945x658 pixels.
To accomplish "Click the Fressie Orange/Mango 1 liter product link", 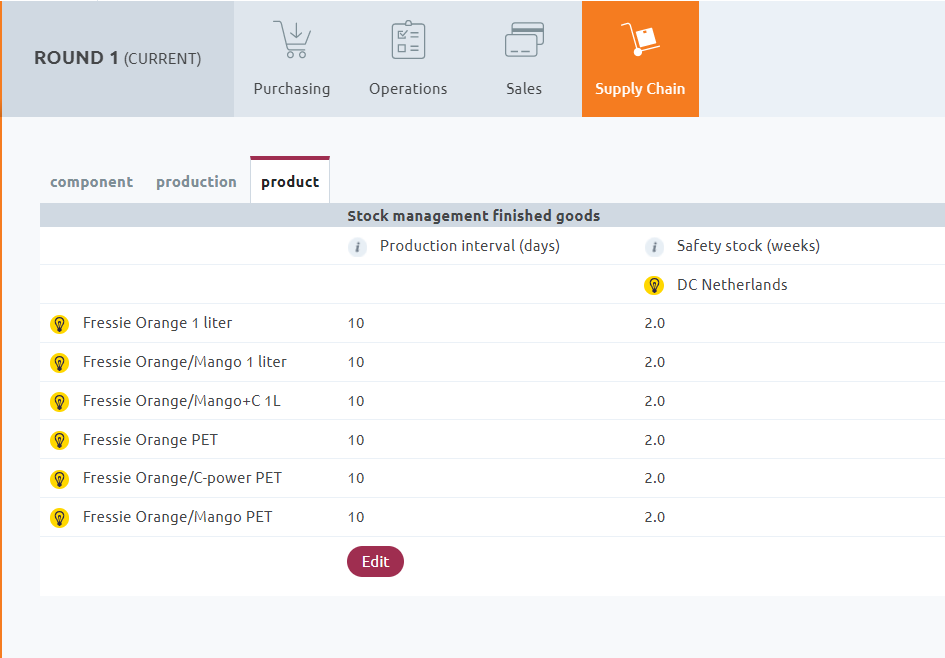I will click(185, 362).
